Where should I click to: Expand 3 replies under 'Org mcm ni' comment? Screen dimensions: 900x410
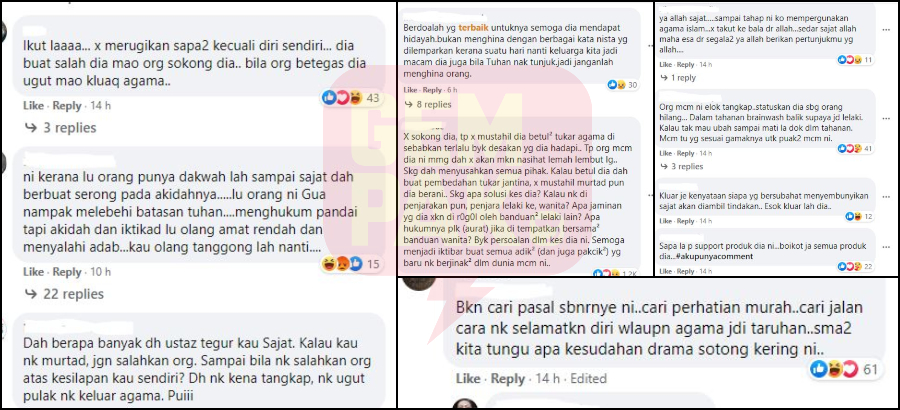(681, 167)
